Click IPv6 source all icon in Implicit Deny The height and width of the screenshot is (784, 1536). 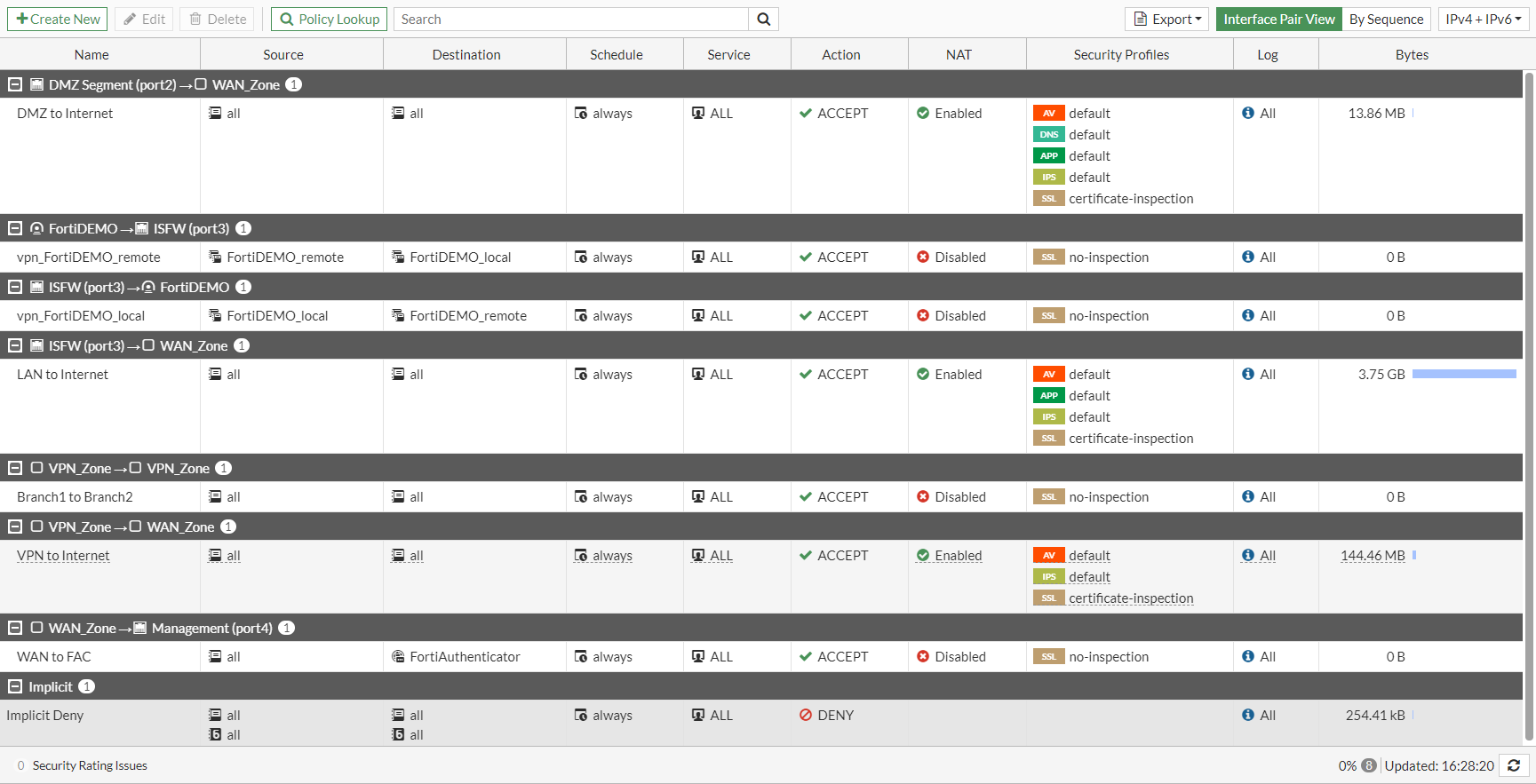click(x=215, y=735)
